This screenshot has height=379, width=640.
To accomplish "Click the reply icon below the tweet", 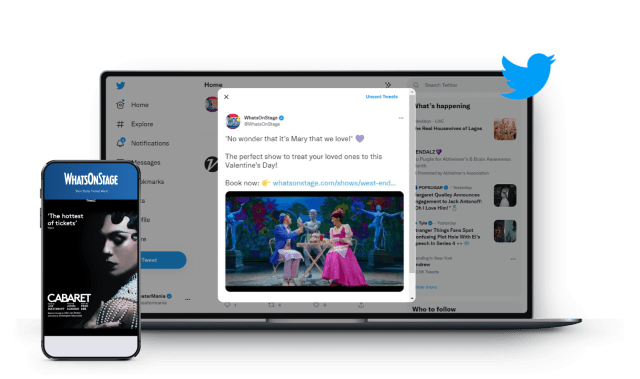I will point(227,305).
